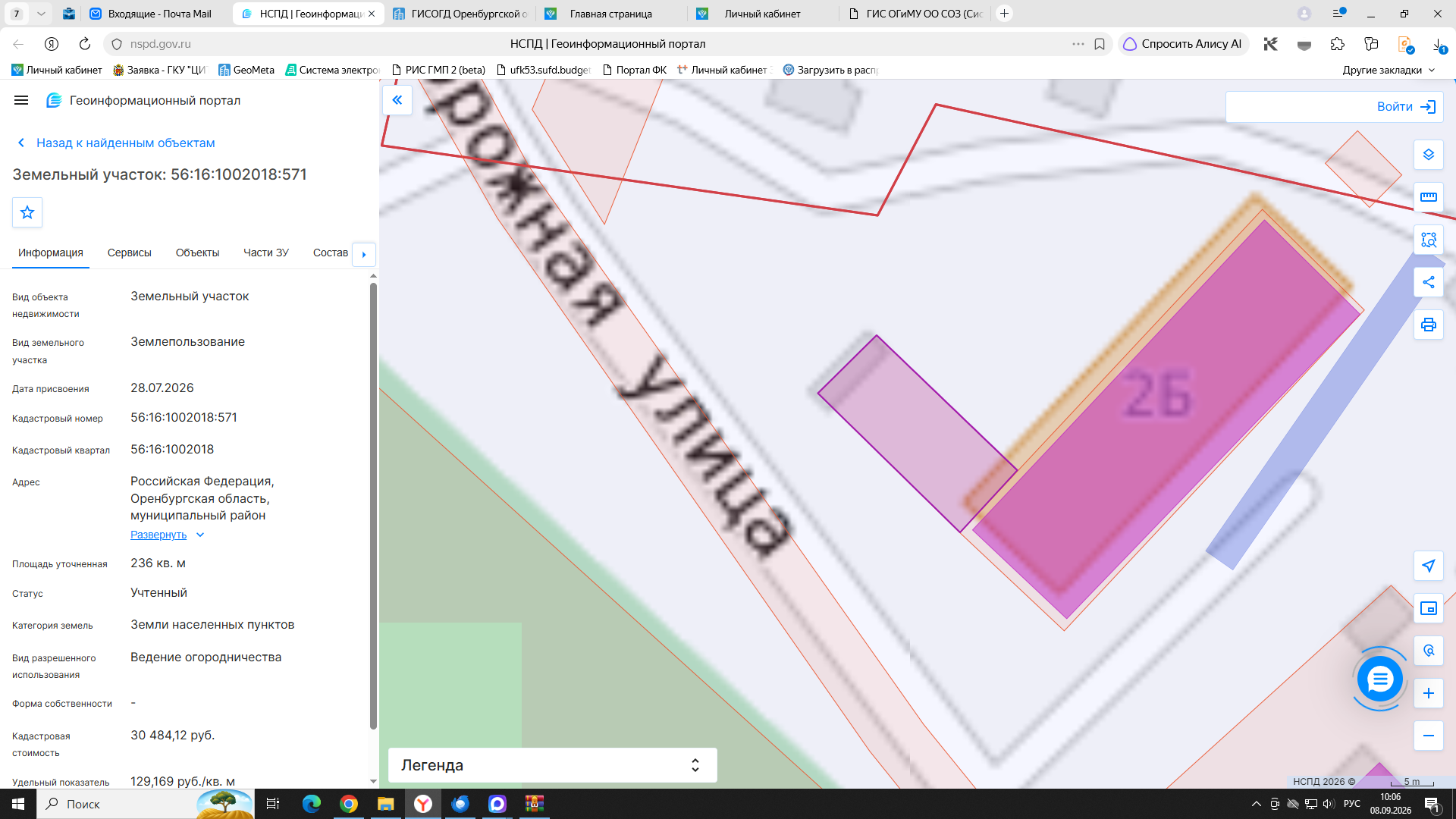The height and width of the screenshot is (819, 1456).
Task: Print the map using printer icon
Action: tap(1428, 325)
